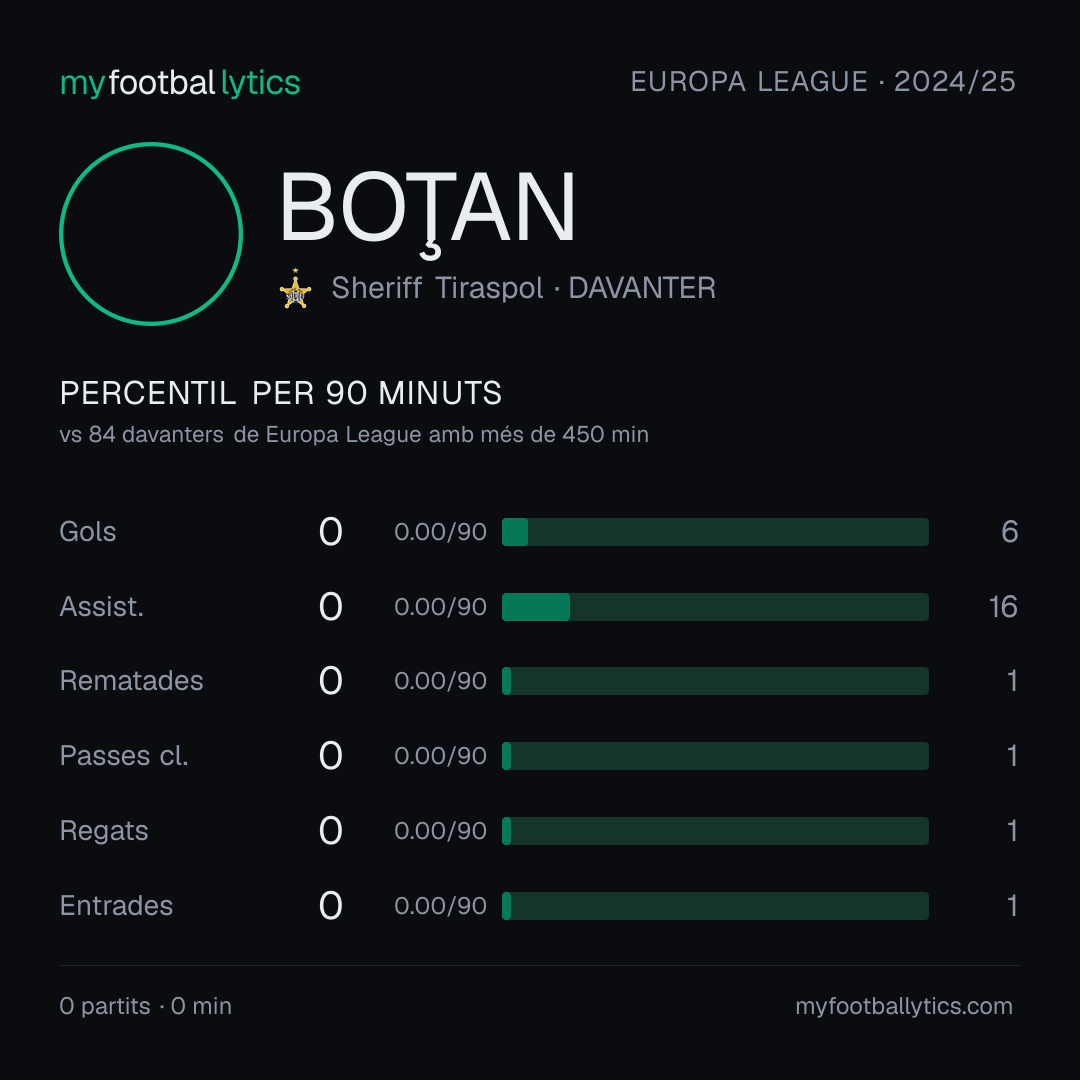Click the Europa League 2024/25 label

[x=823, y=82]
